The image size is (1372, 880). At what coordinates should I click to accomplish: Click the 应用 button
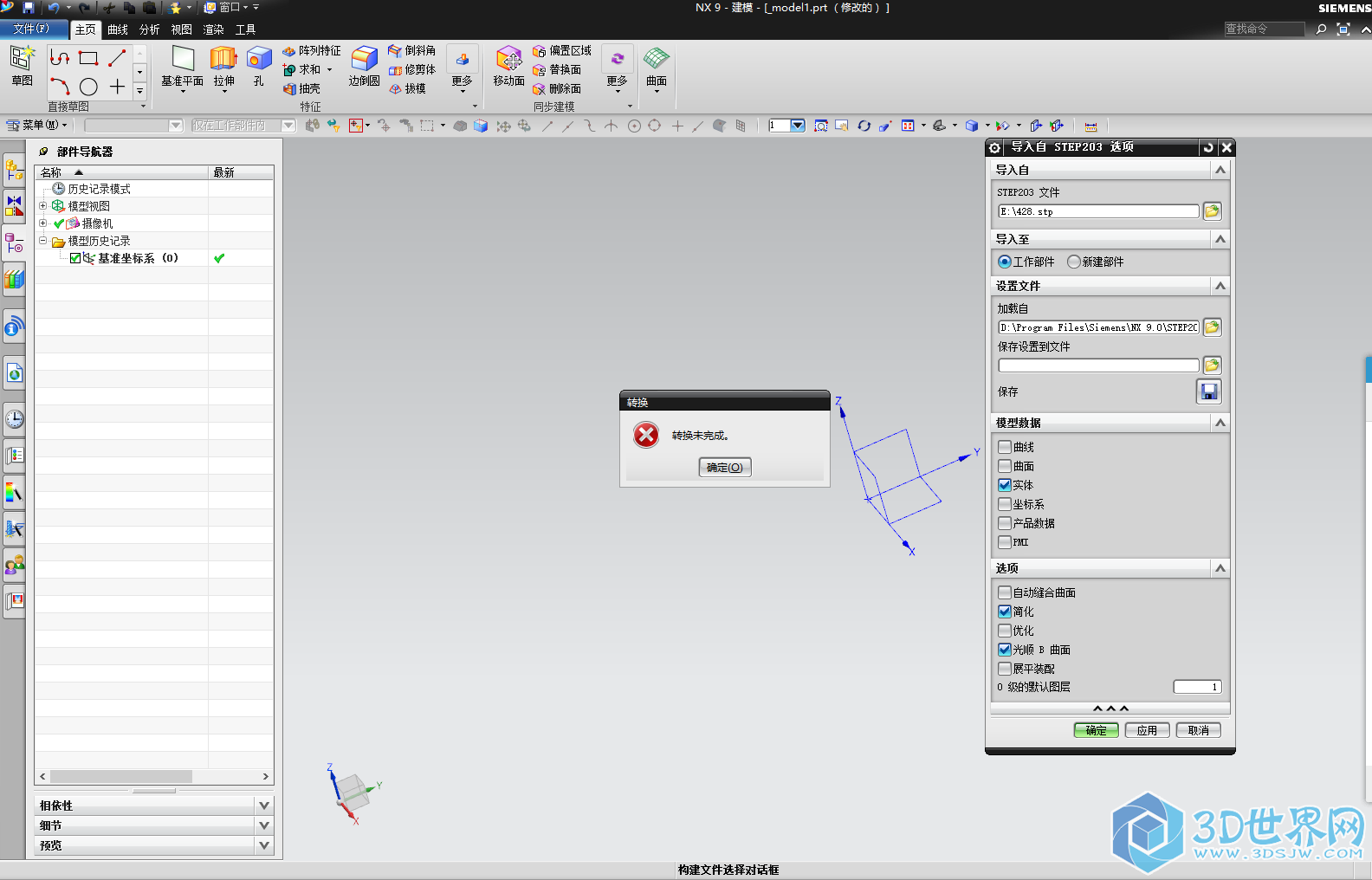(x=1147, y=730)
